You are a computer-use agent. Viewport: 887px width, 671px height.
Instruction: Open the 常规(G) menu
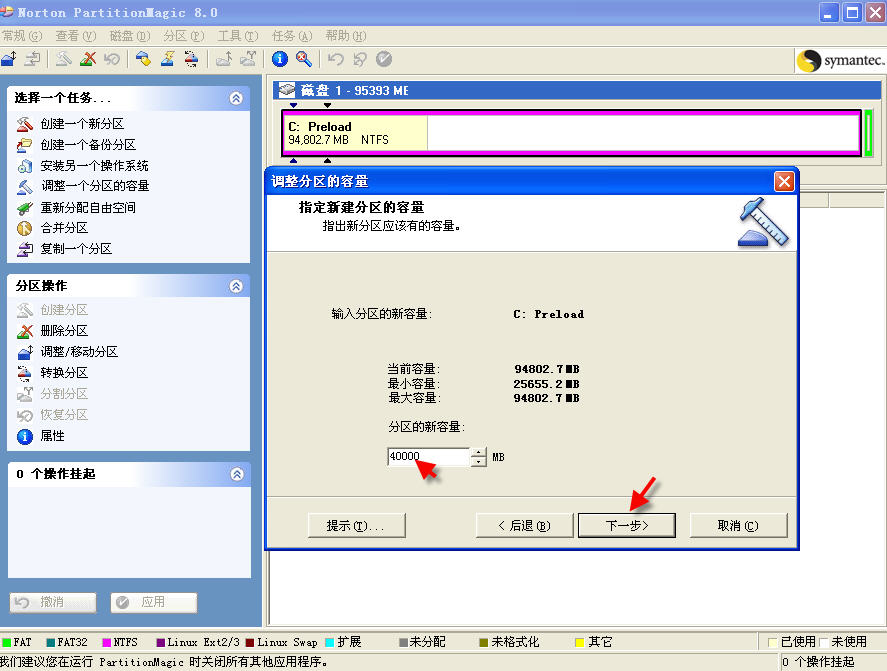click(x=21, y=36)
